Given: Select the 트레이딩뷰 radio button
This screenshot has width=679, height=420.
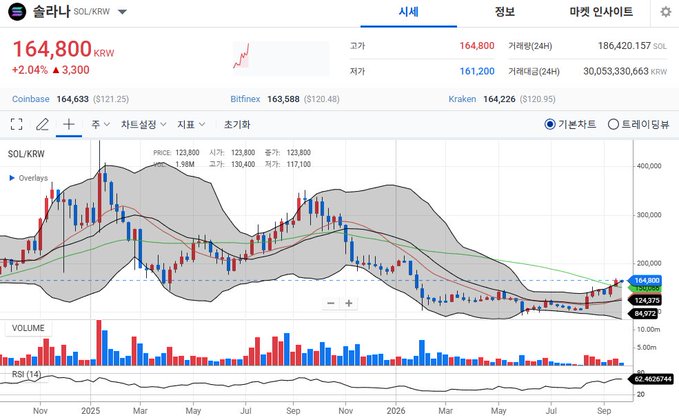Looking at the screenshot, I should pos(613,124).
